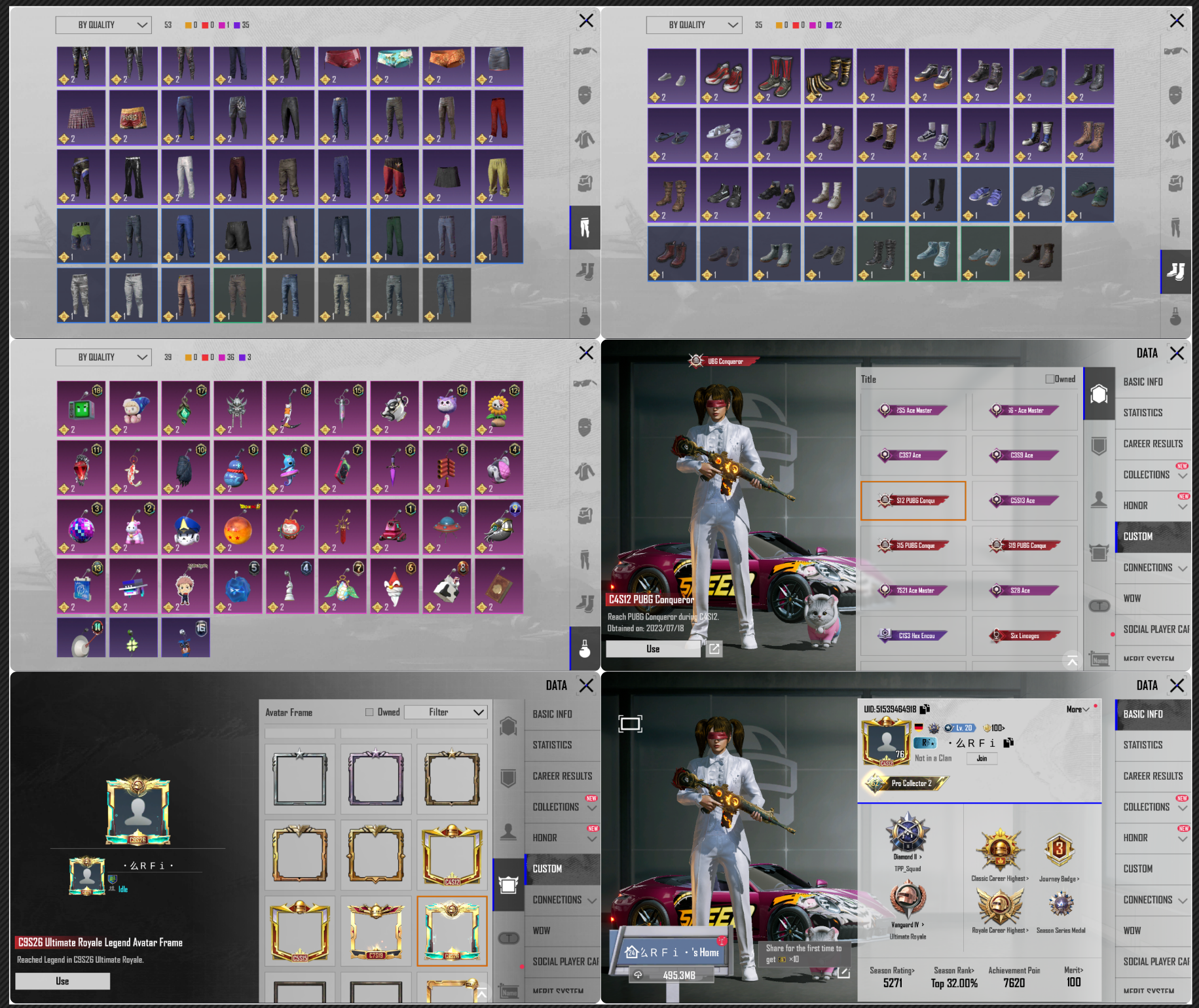Expand character preview with the fullscreen frame icon
Viewport: 1199px width, 1008px height.
(630, 723)
